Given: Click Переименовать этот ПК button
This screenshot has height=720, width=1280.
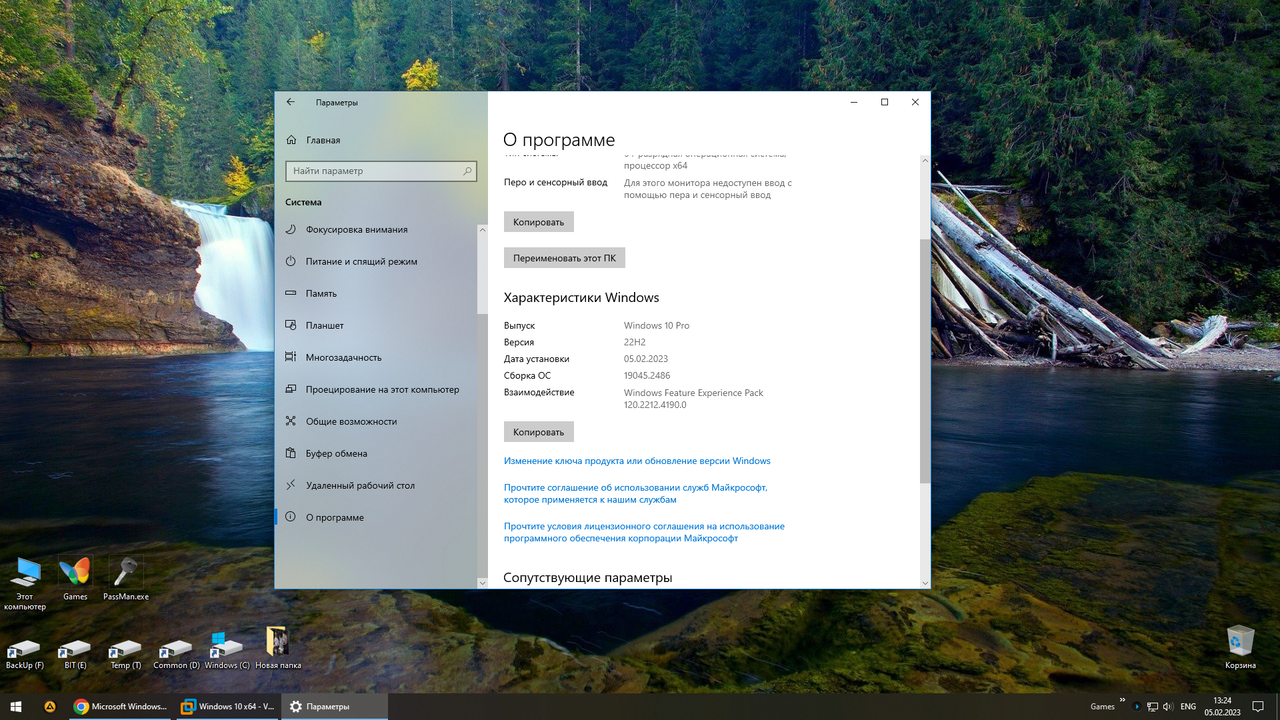Looking at the screenshot, I should [x=564, y=258].
